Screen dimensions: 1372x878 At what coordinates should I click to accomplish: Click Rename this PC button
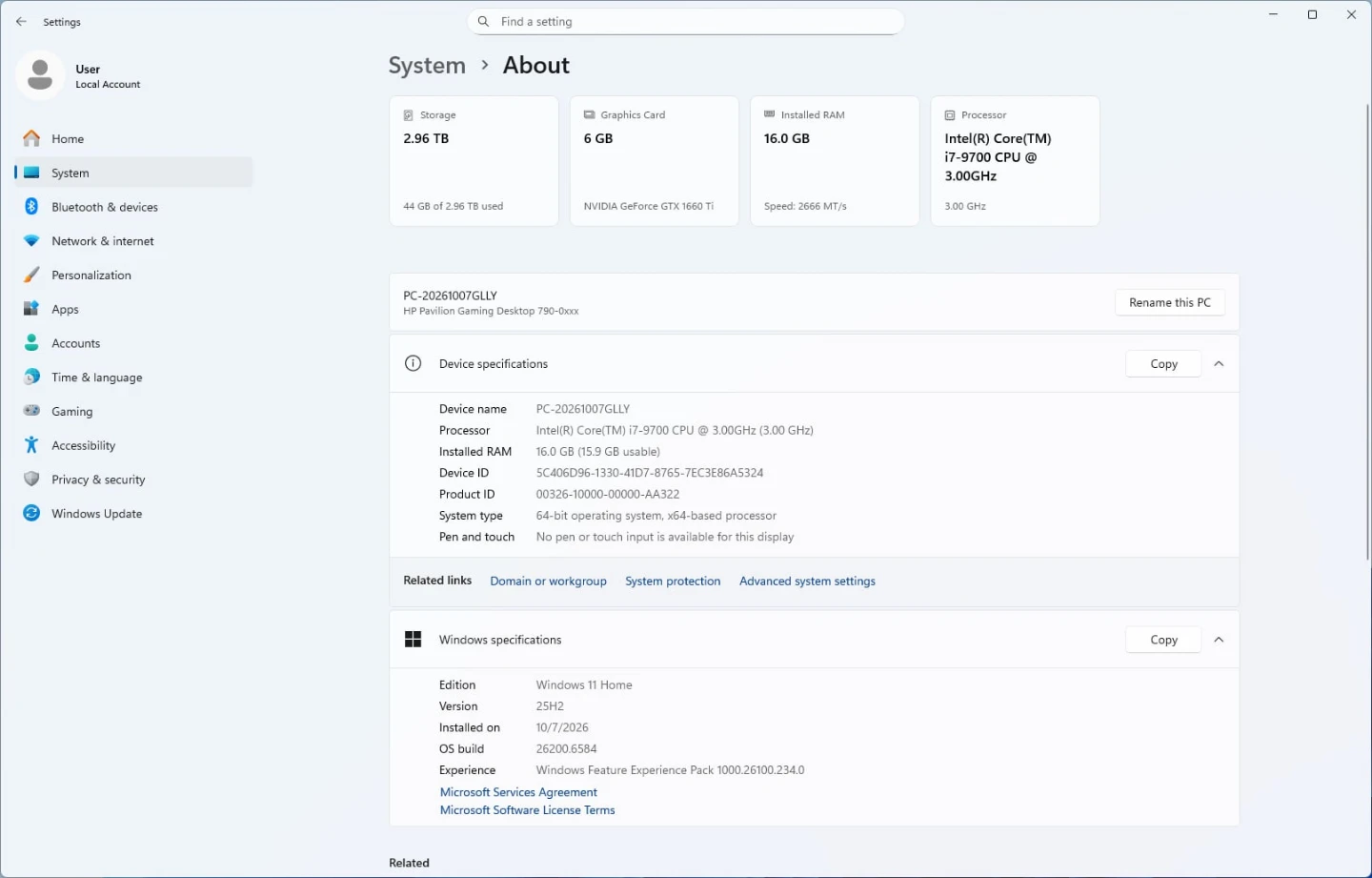[x=1170, y=302]
